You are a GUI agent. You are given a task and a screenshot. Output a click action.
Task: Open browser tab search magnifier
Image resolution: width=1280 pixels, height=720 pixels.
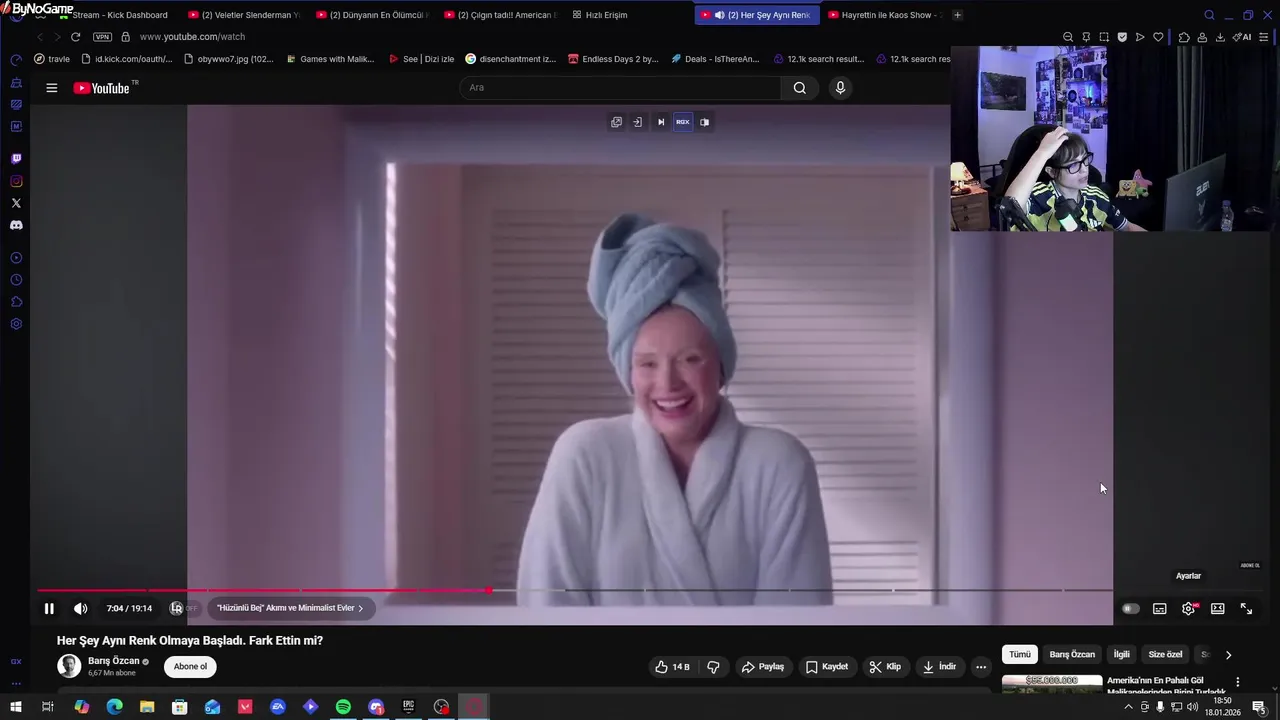(x=1209, y=15)
